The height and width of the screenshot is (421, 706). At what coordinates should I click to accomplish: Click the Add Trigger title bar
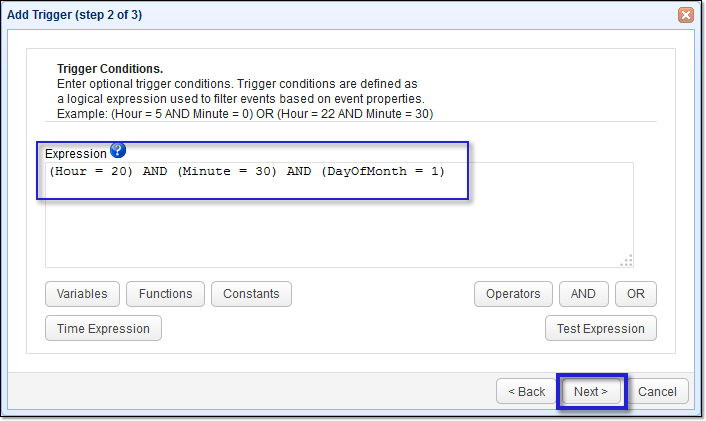click(x=300, y=15)
